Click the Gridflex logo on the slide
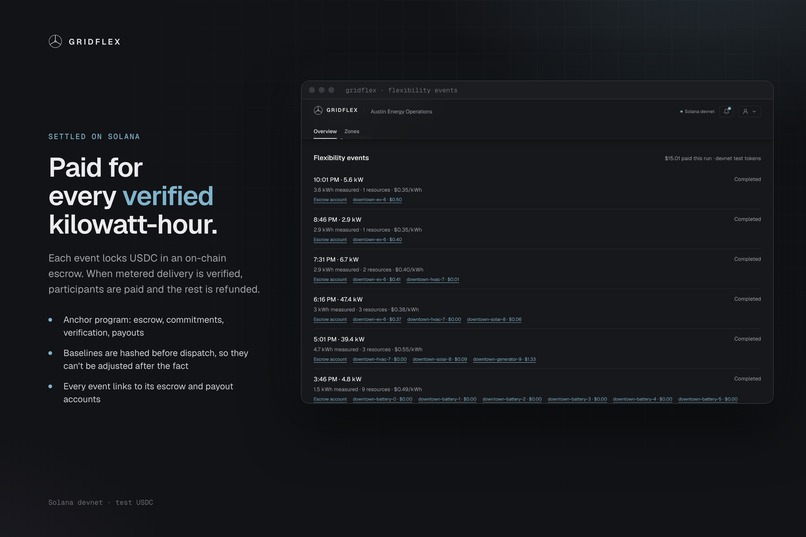Screen dimensions: 806x537 [84, 42]
